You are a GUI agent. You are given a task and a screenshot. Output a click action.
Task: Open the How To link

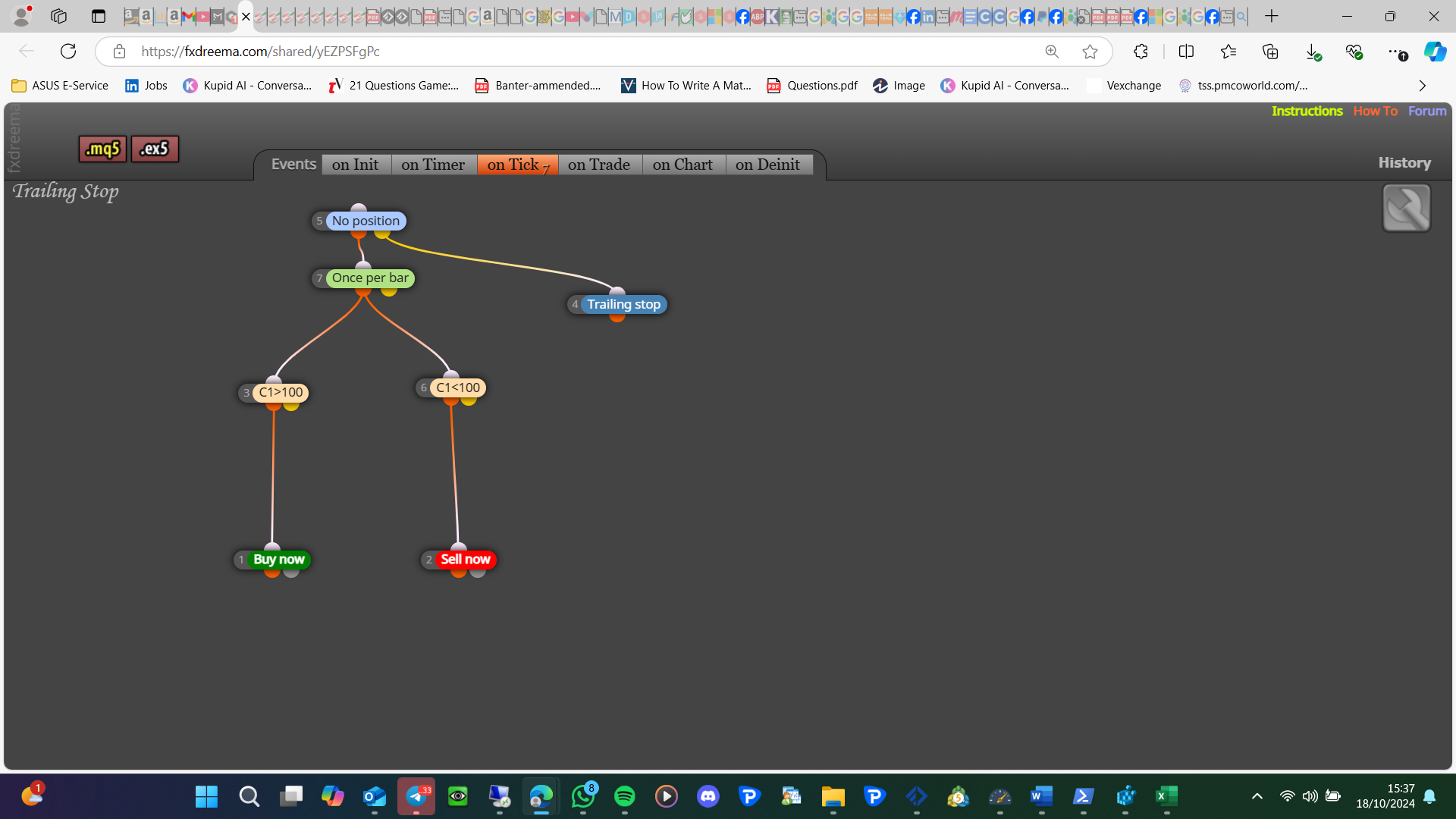[x=1375, y=111]
